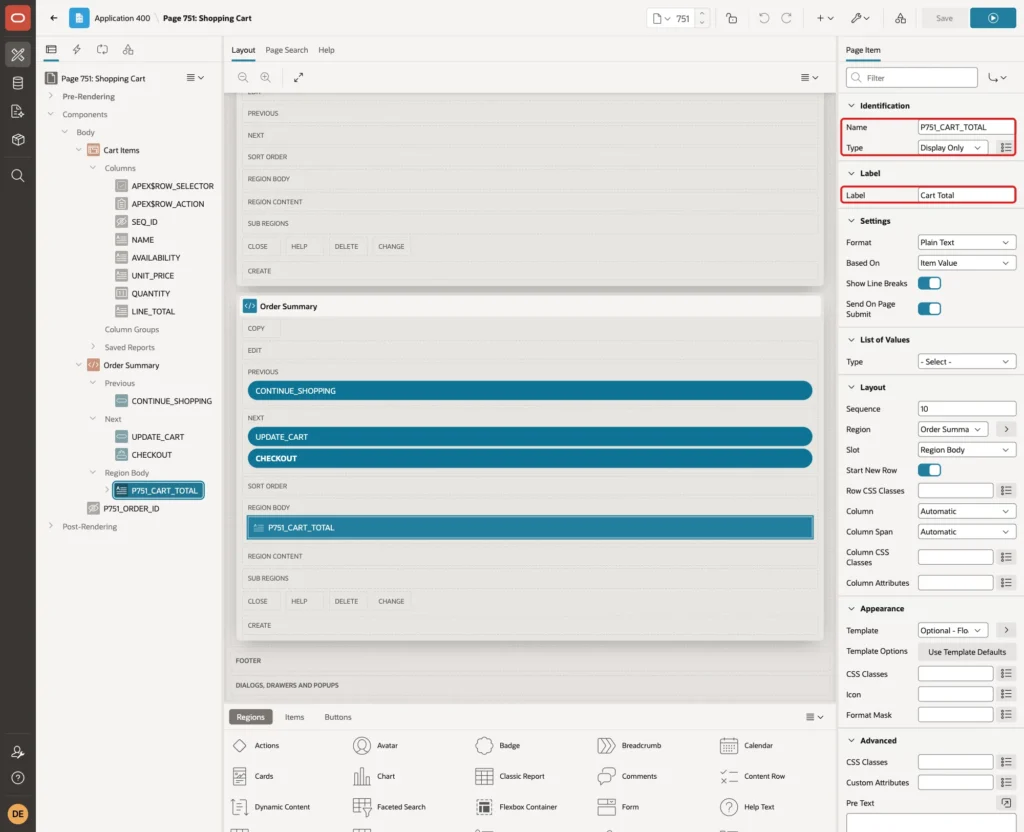
Task: Select the Buttons gallery tab
Action: [338, 717]
